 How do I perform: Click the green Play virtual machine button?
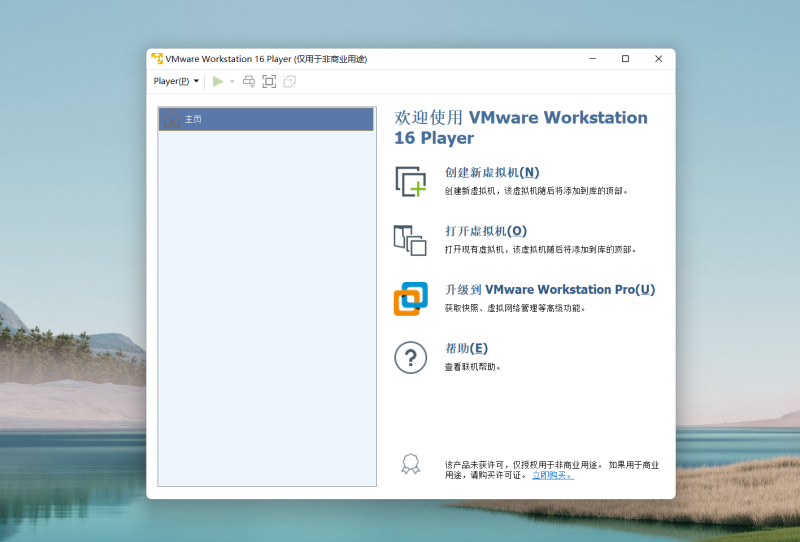(x=218, y=81)
